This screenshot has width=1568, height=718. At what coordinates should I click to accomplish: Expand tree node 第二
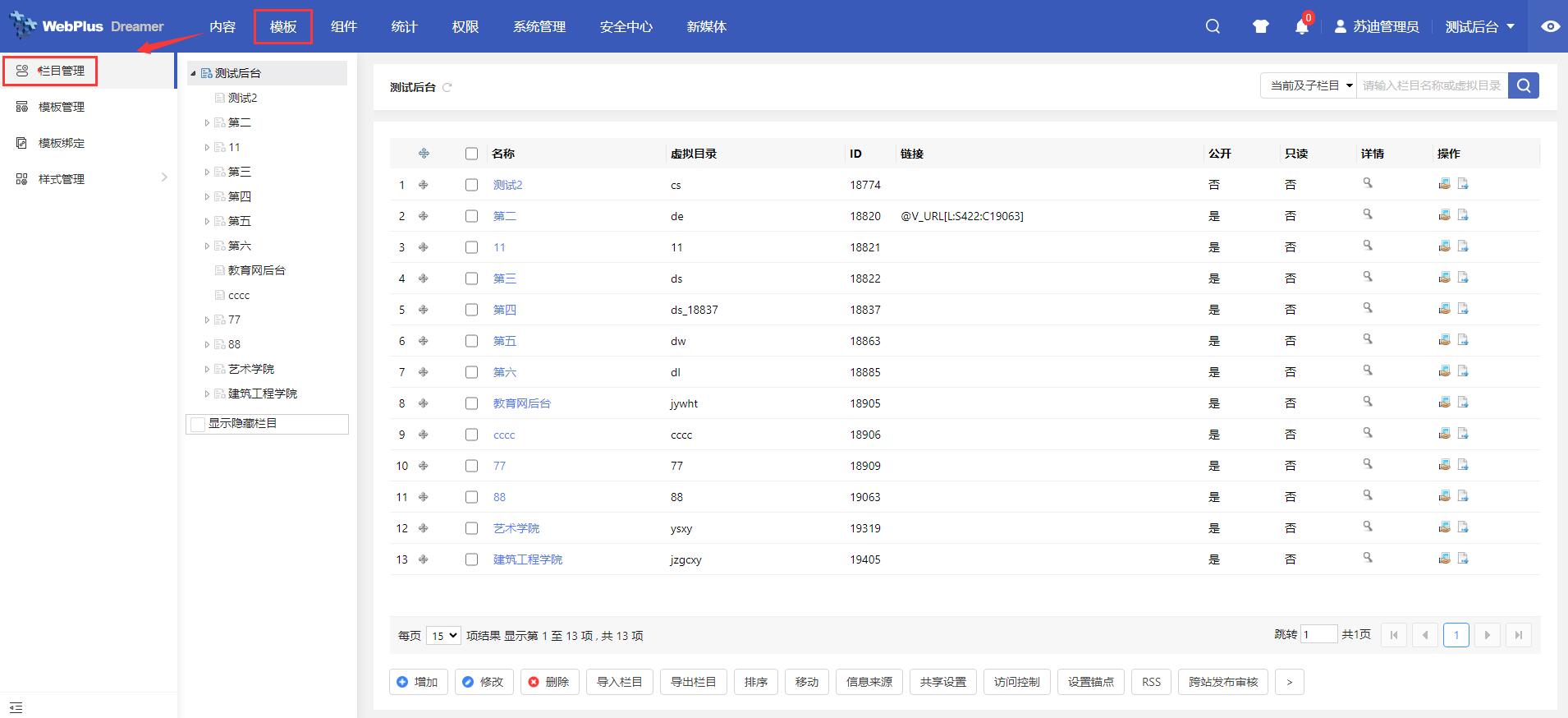click(207, 122)
